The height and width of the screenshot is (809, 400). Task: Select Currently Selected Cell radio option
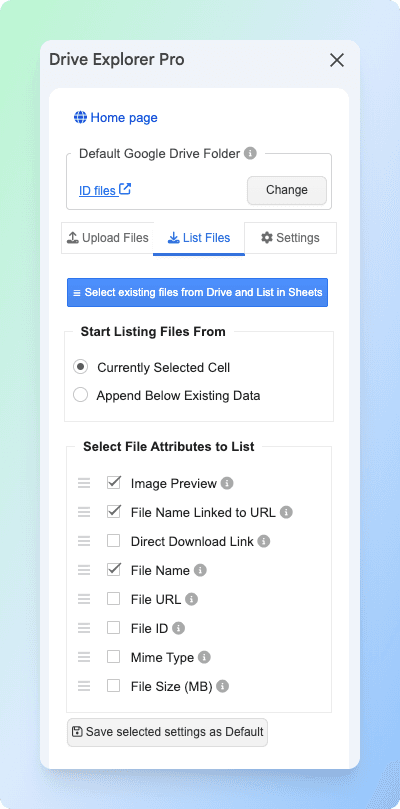(80, 367)
